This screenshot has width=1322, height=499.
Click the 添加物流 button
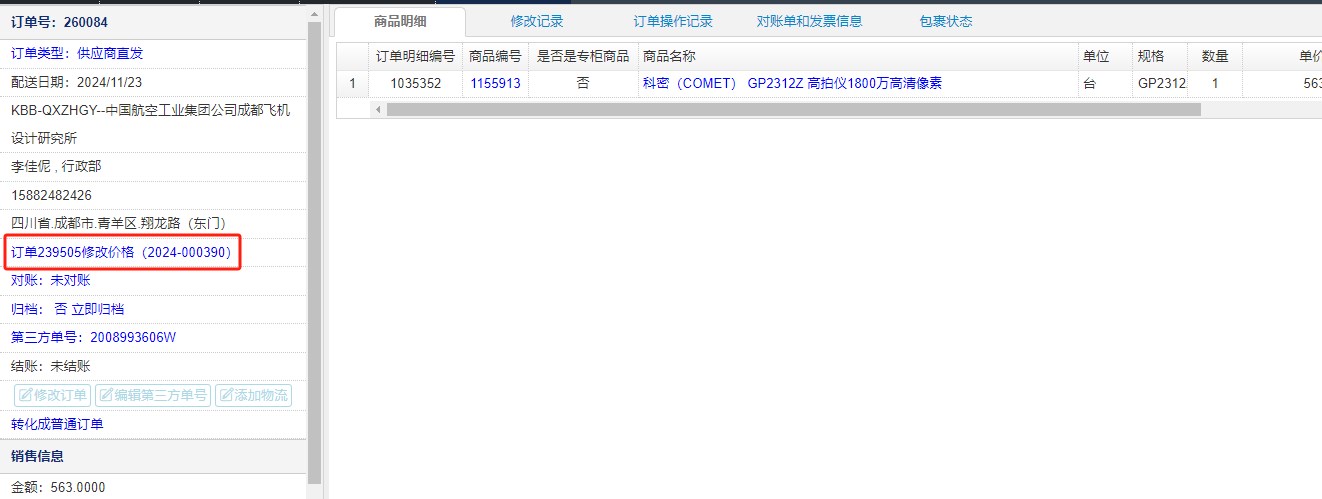(x=253, y=395)
